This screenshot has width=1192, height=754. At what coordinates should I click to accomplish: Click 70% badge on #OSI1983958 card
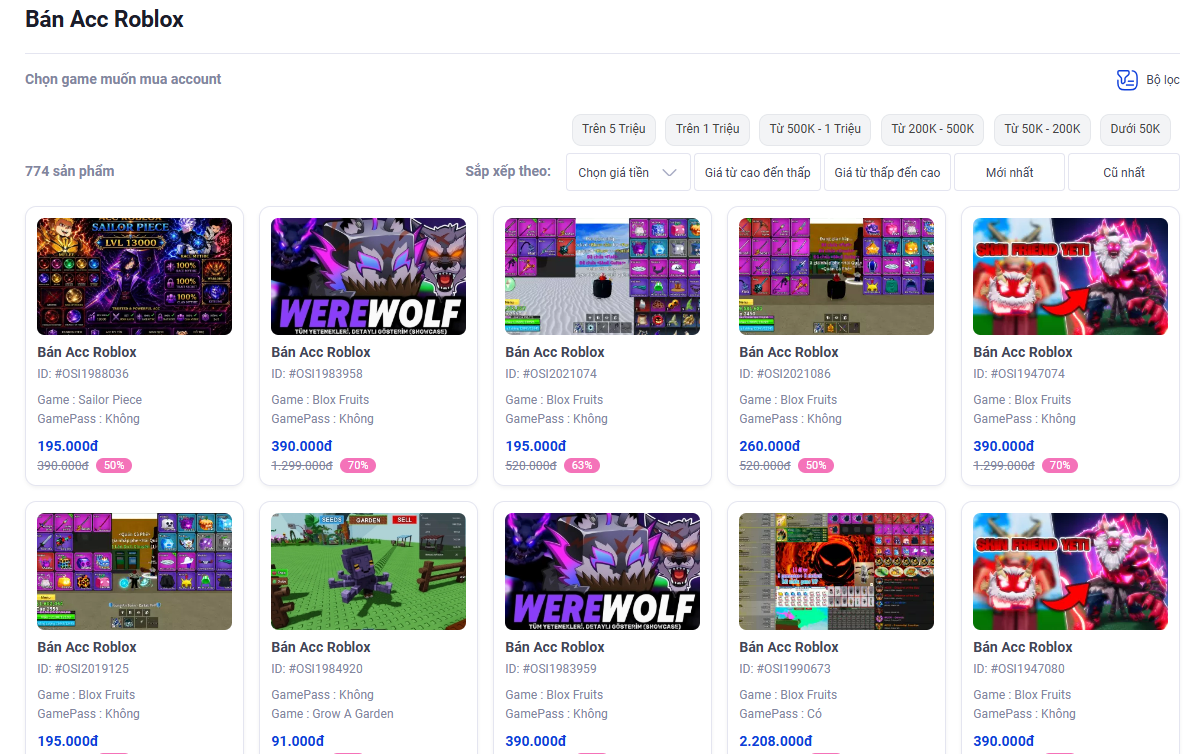coord(358,465)
